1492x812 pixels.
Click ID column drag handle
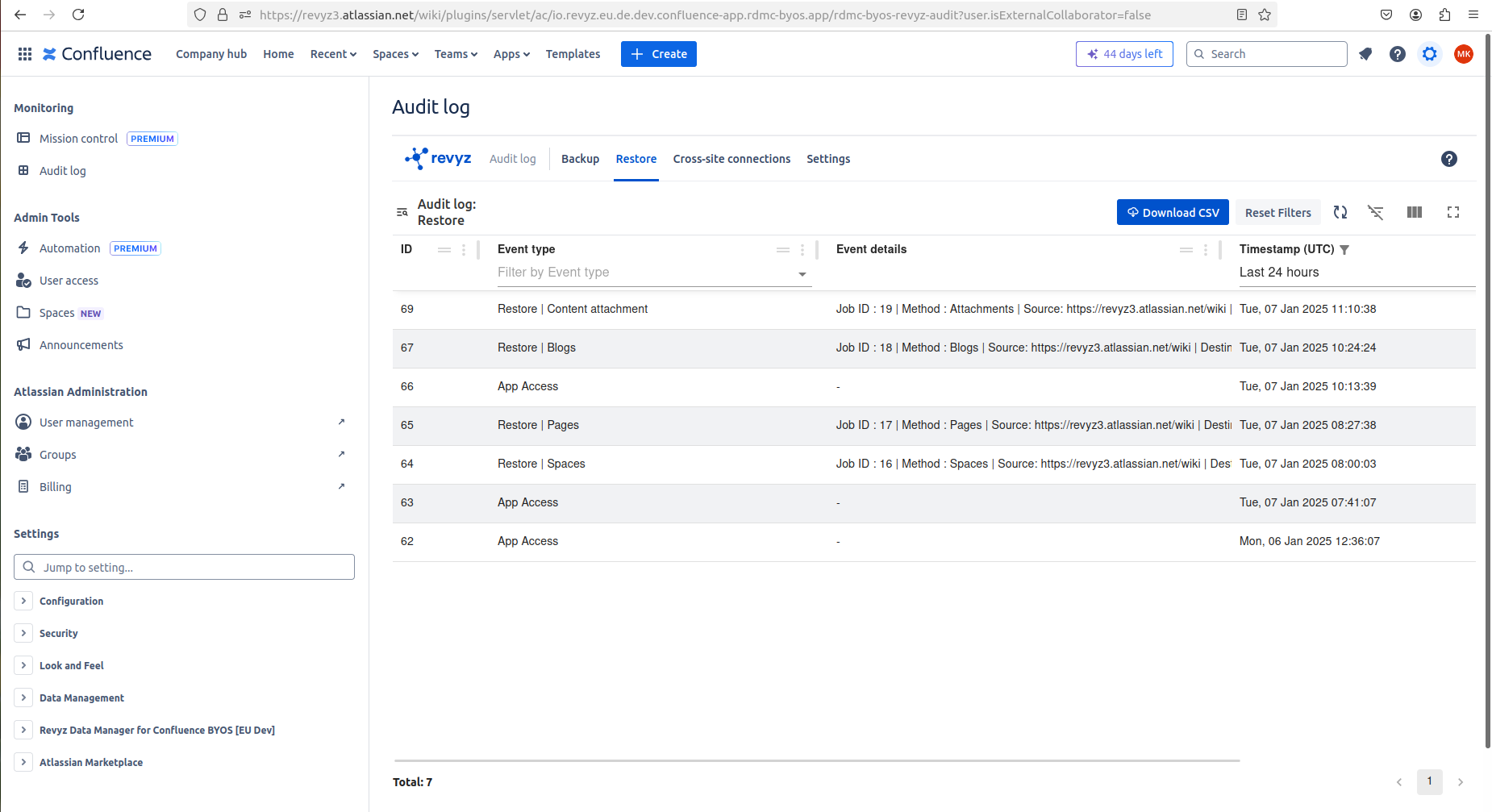point(444,250)
